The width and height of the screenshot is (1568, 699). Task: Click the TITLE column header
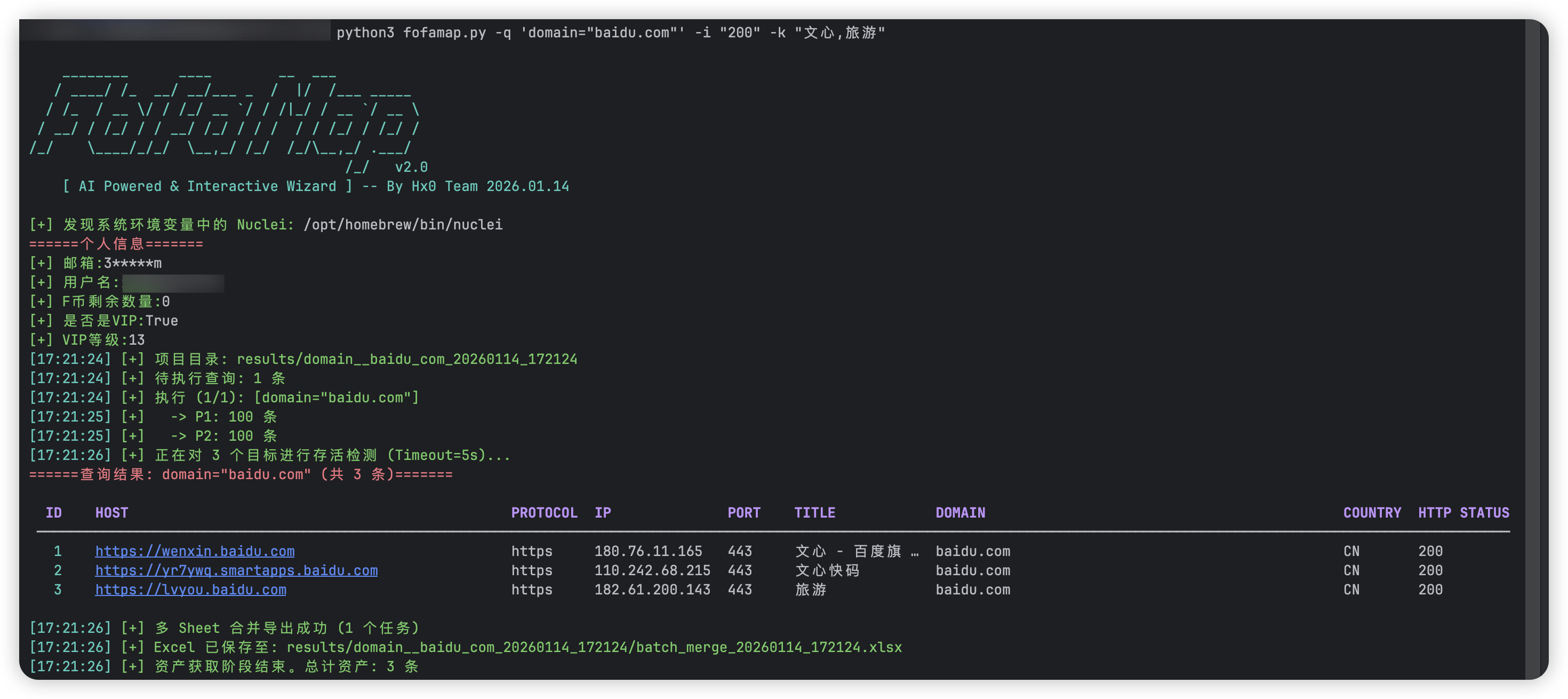814,513
